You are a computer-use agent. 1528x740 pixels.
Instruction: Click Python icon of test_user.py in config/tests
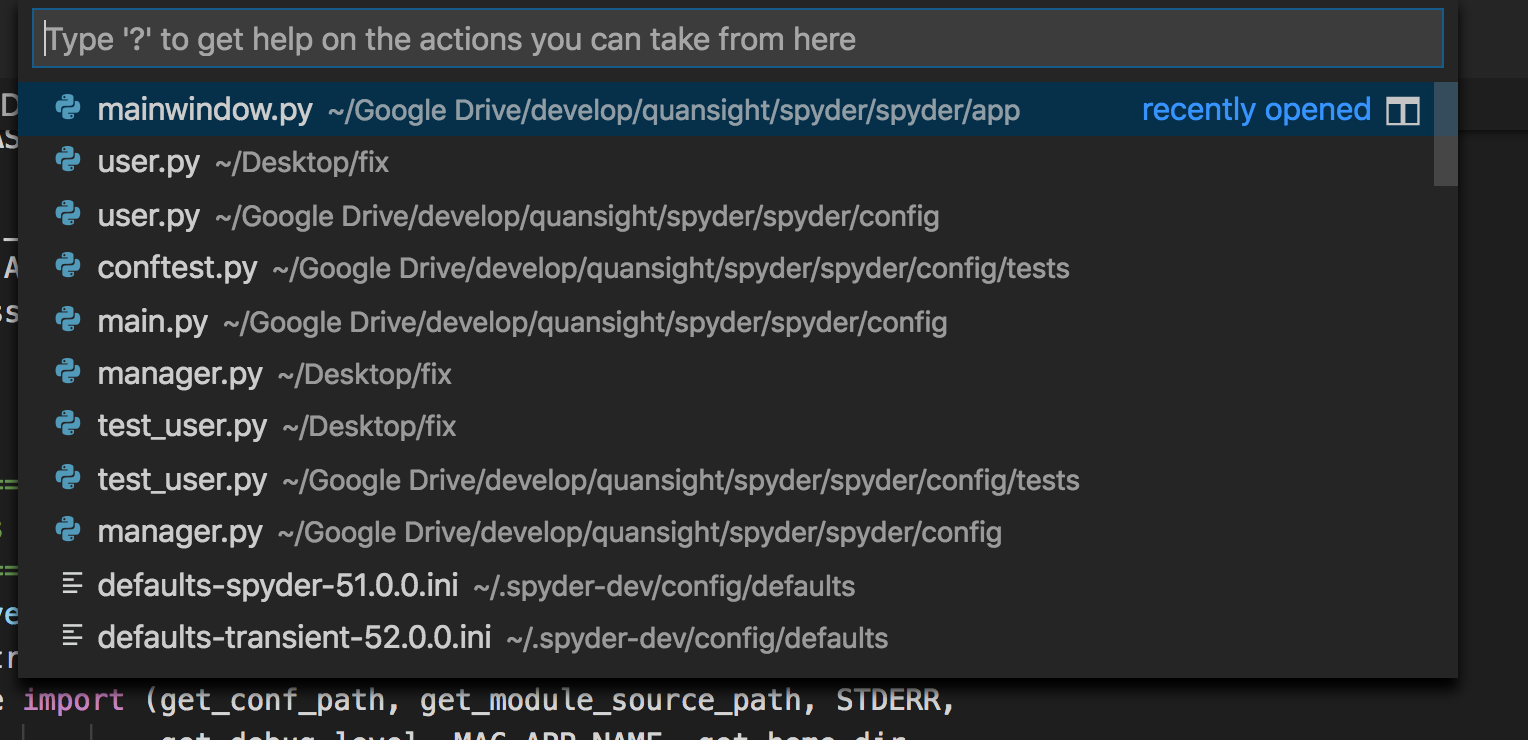[x=68, y=477]
